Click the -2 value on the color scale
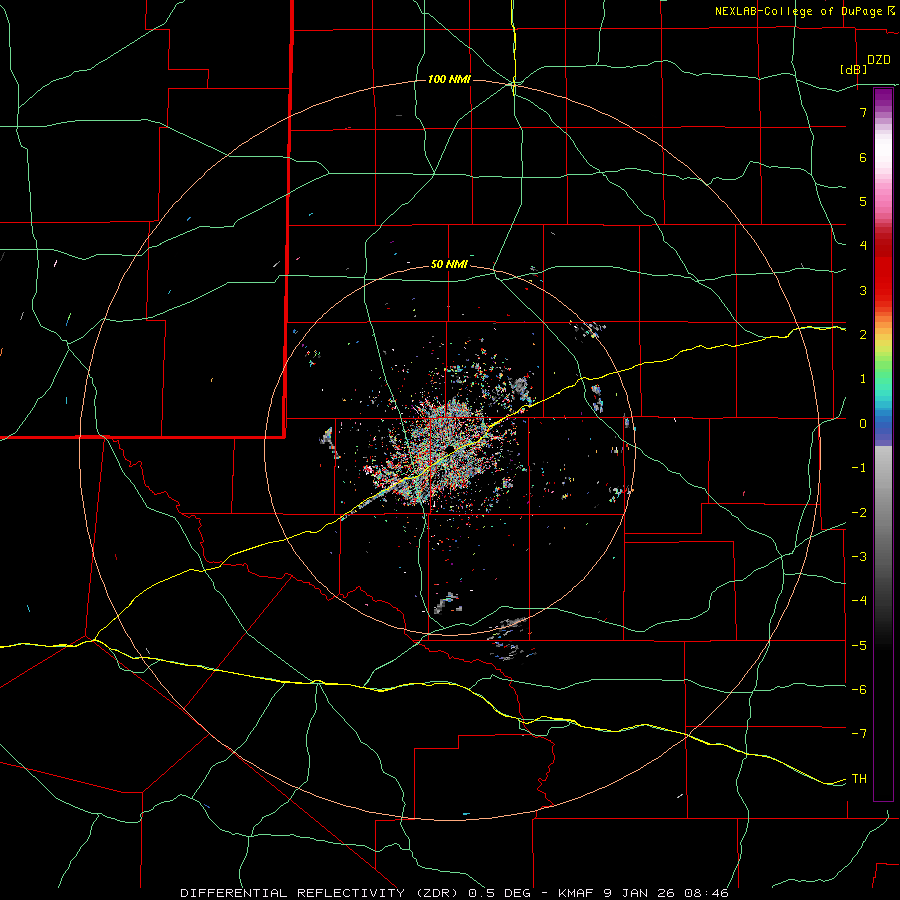The width and height of the screenshot is (900, 900). 859,512
